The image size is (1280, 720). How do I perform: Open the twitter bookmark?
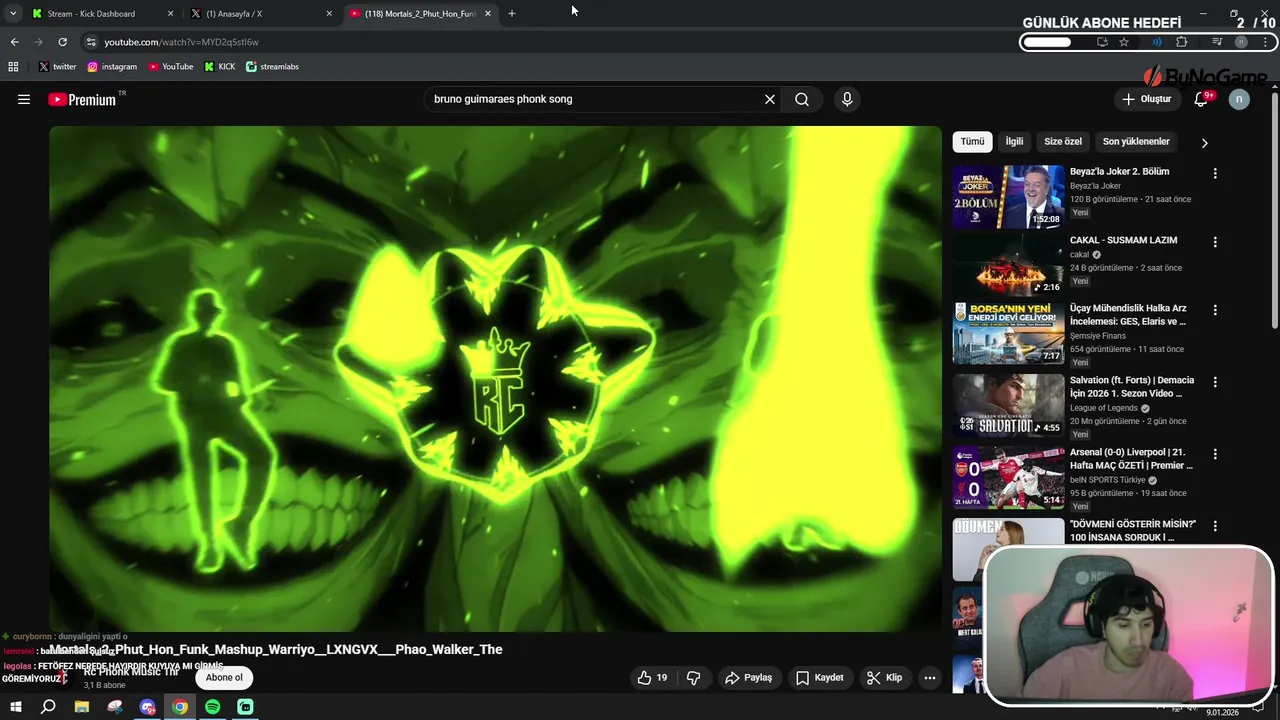point(57,66)
